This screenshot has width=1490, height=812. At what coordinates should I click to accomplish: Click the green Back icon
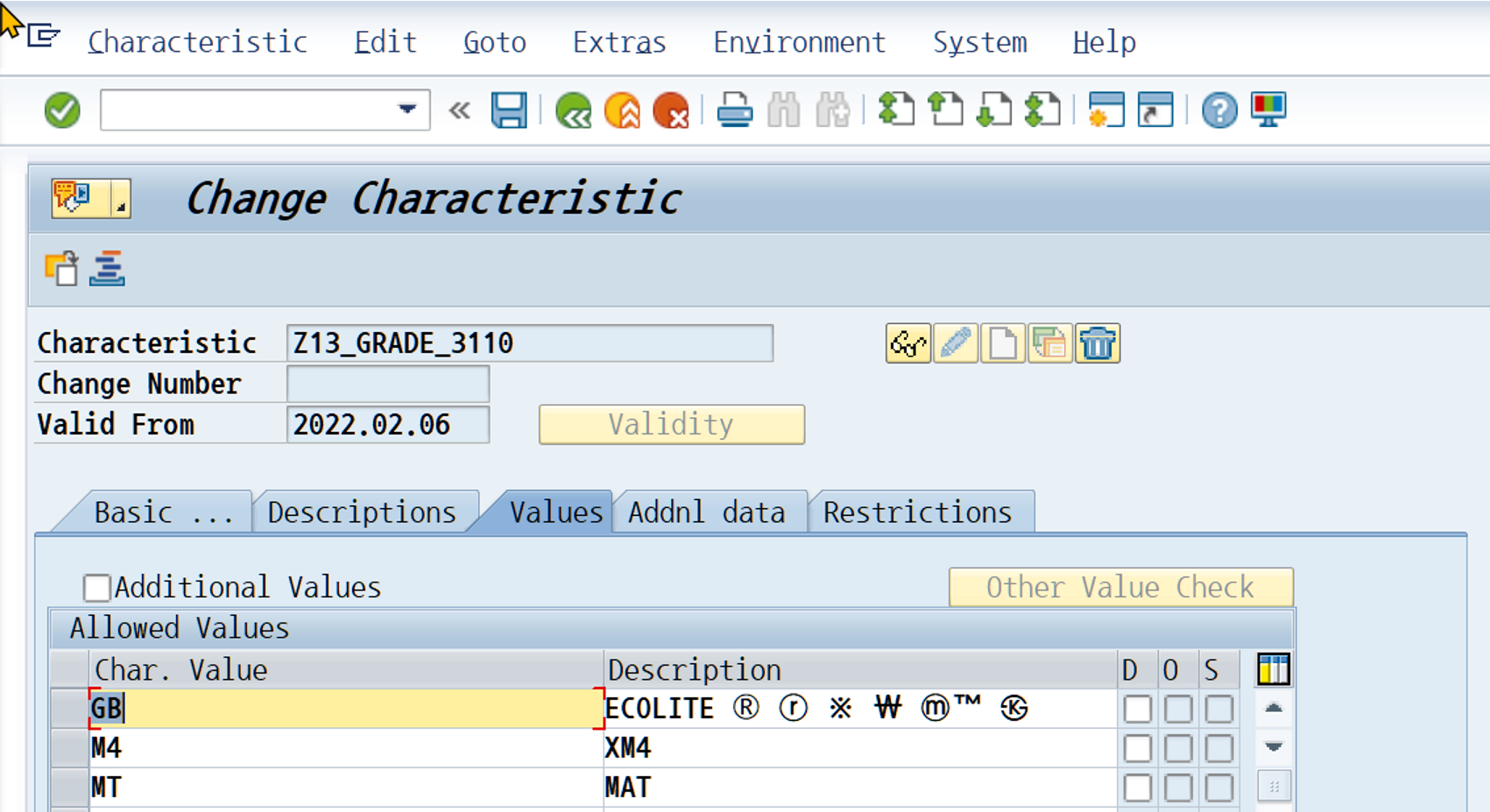(x=574, y=111)
